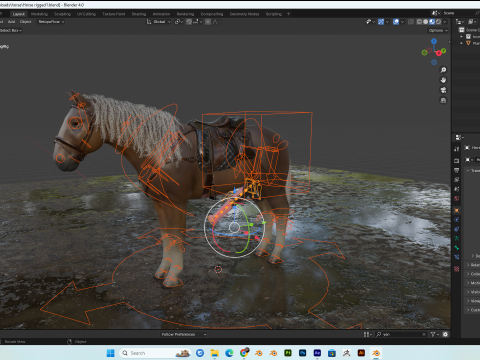Toggle X-ray mode button

point(411,22)
